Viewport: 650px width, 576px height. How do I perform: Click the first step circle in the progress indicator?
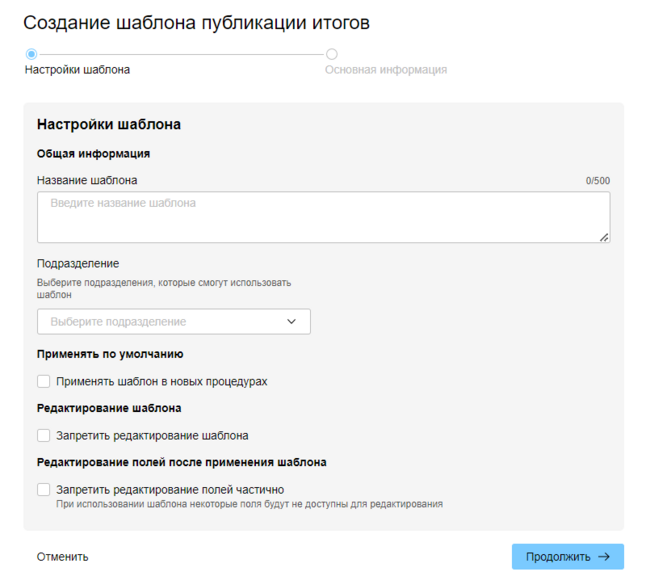pos(32,54)
